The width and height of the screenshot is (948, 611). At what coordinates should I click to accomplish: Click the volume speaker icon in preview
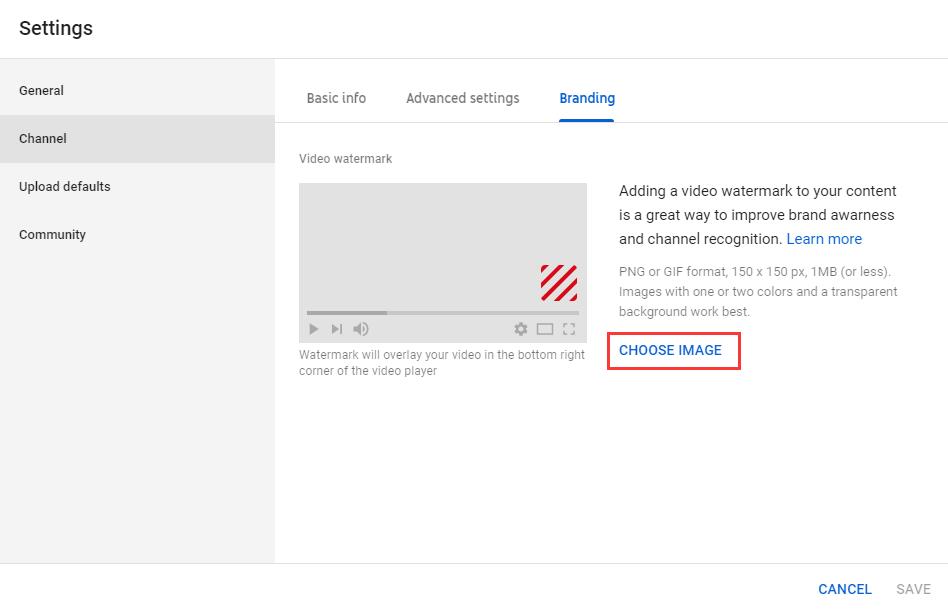coord(361,329)
